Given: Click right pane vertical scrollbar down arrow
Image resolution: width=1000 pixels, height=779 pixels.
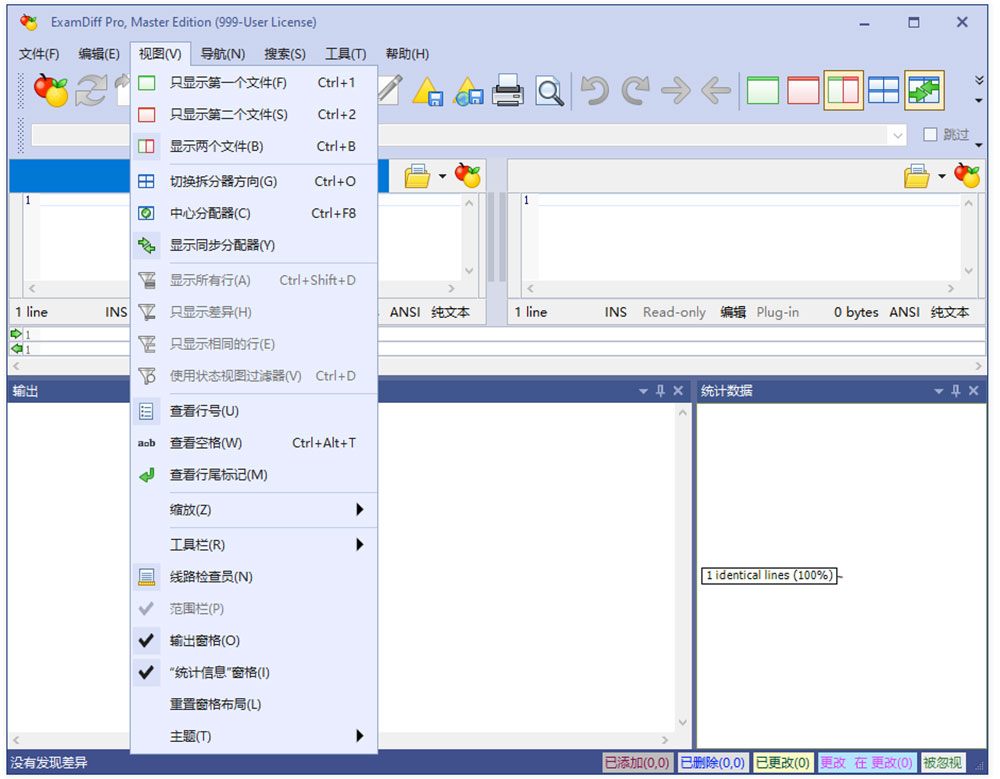Looking at the screenshot, I should 969,271.
